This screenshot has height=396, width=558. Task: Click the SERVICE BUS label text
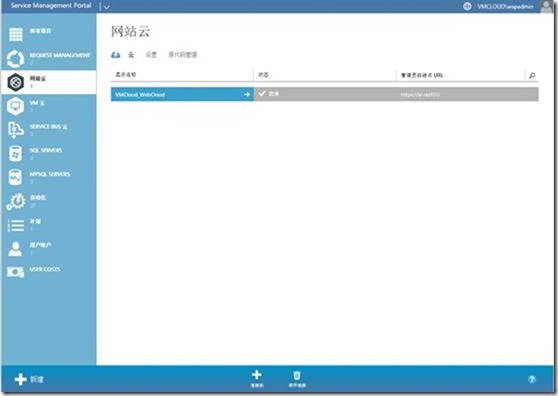point(48,127)
